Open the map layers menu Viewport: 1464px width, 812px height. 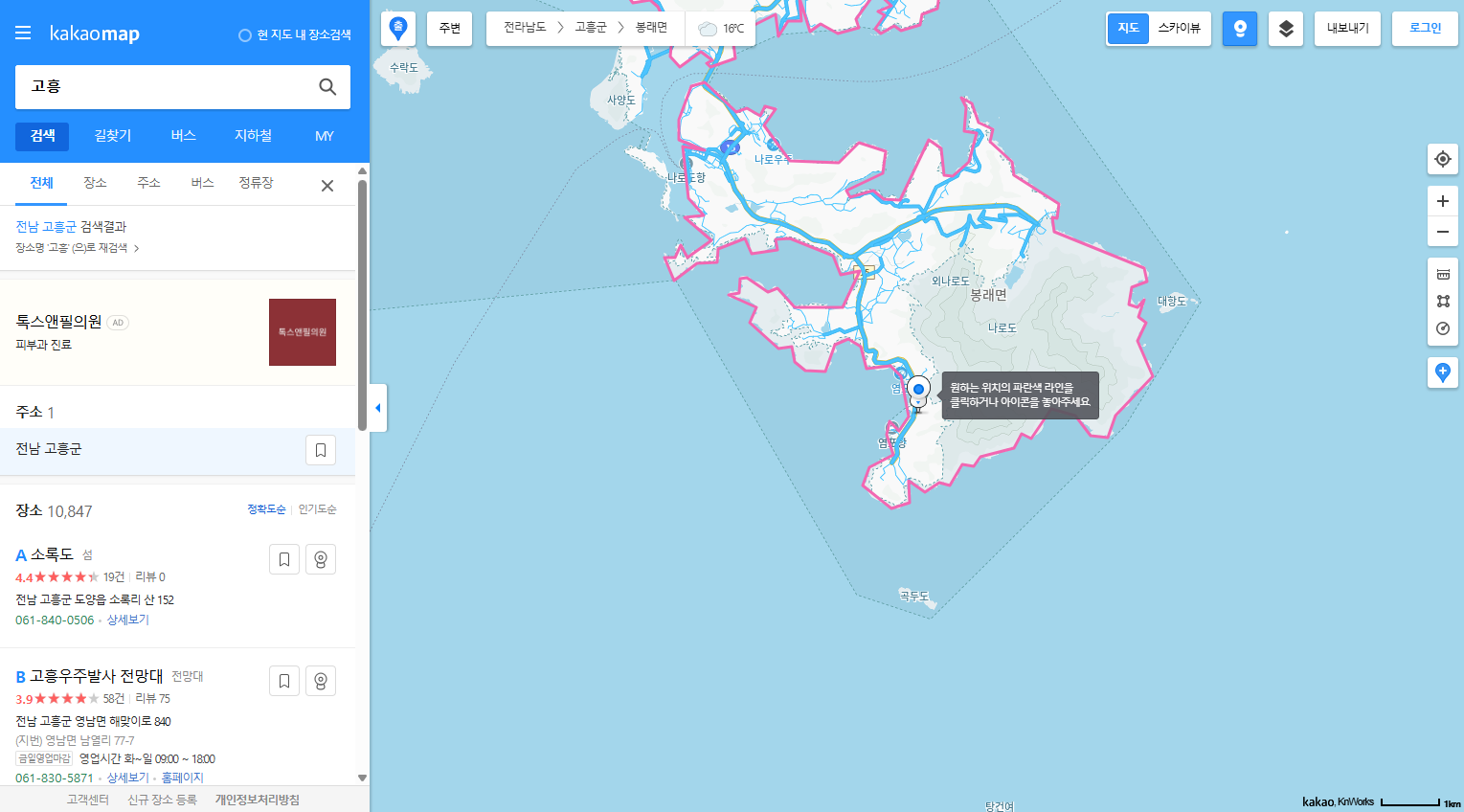tap(1286, 29)
